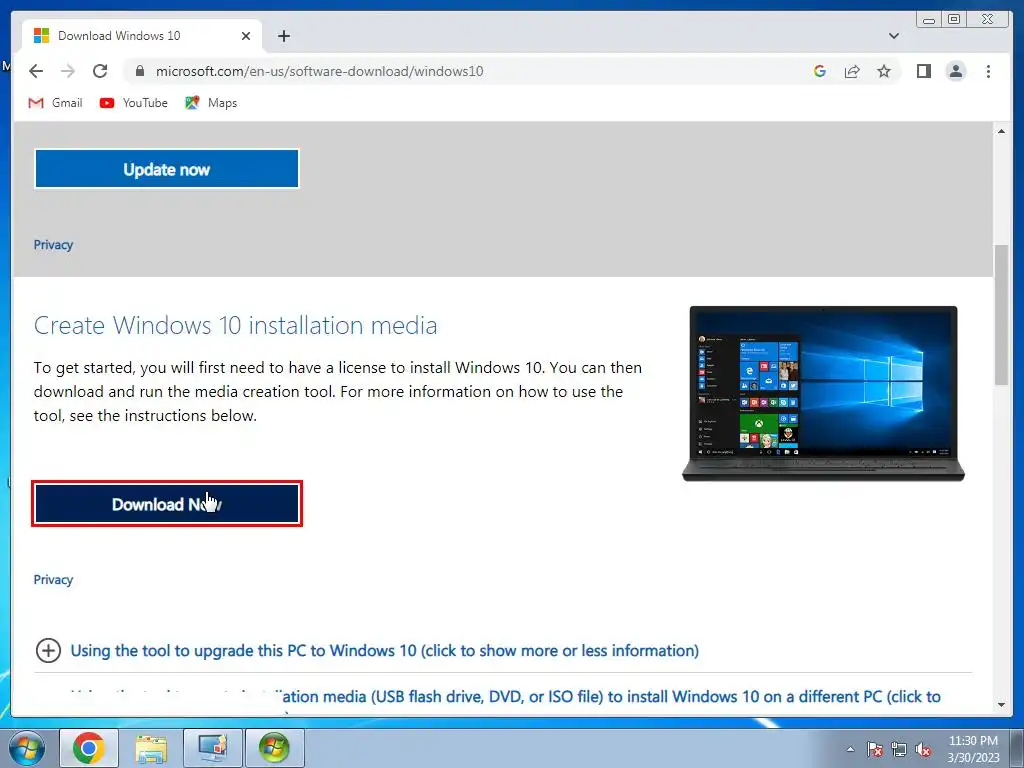Go back using the browser back arrow

36,71
